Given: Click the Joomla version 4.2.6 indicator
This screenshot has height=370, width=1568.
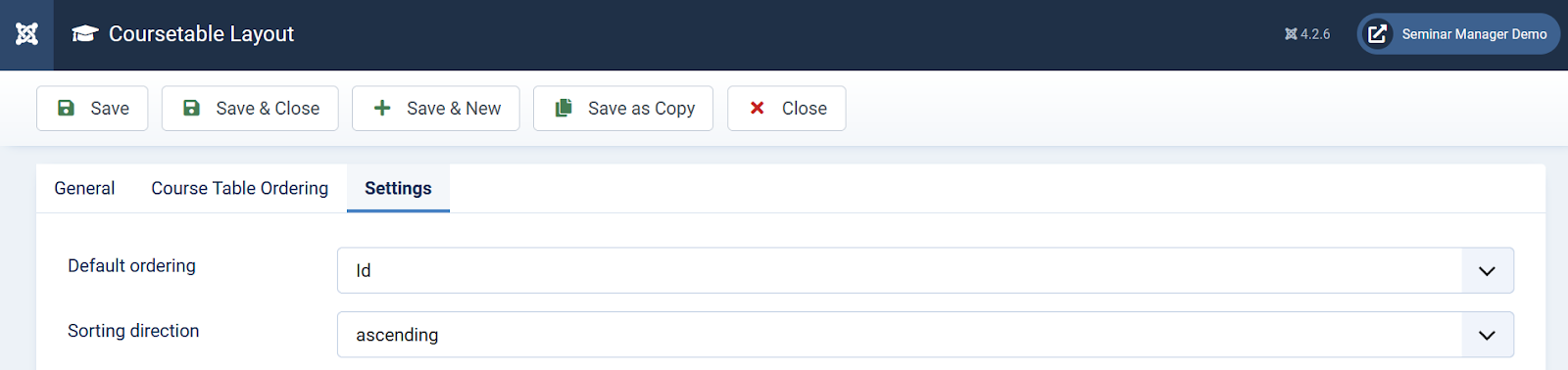Looking at the screenshot, I should 1307,34.
